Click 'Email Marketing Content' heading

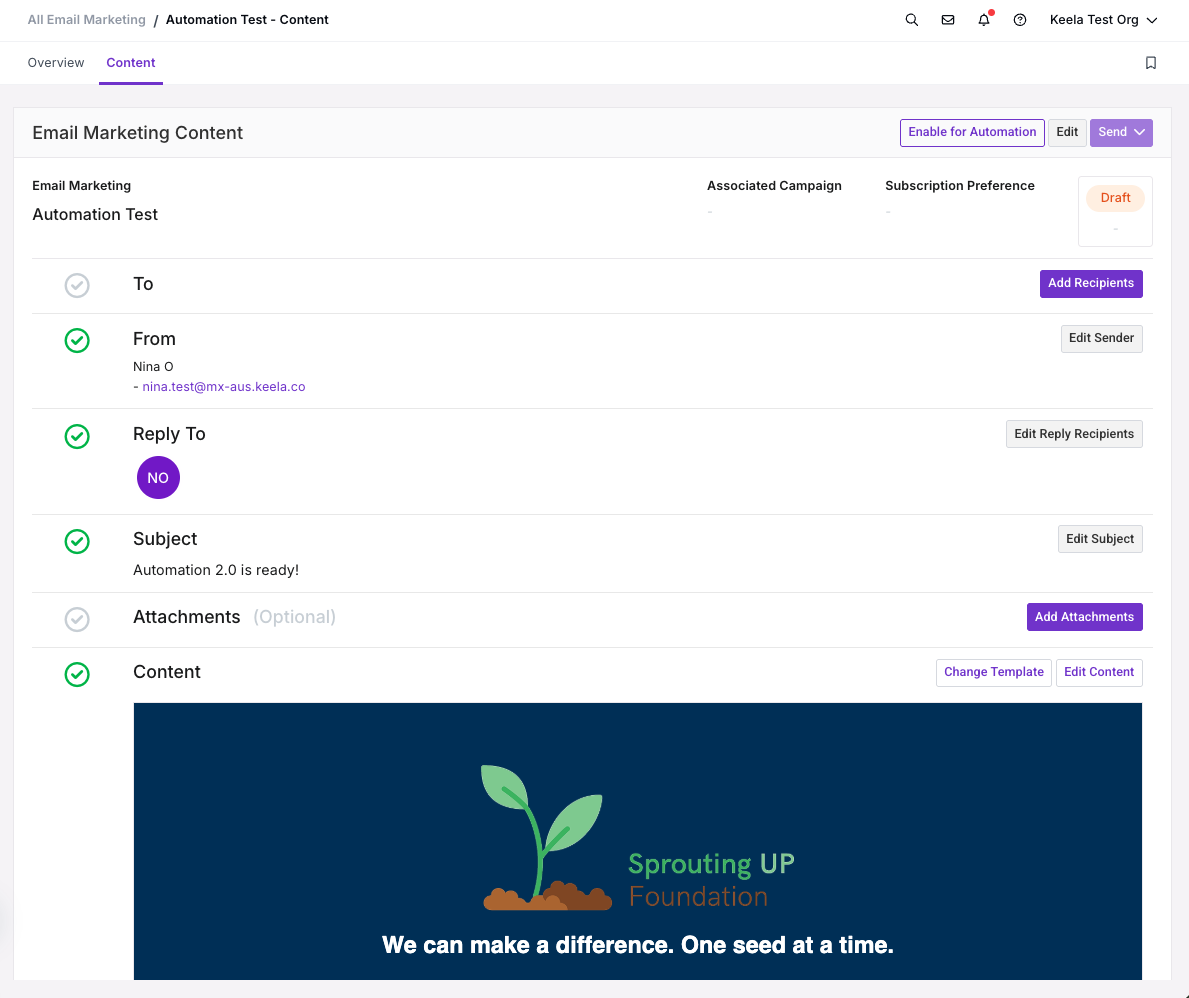[137, 133]
